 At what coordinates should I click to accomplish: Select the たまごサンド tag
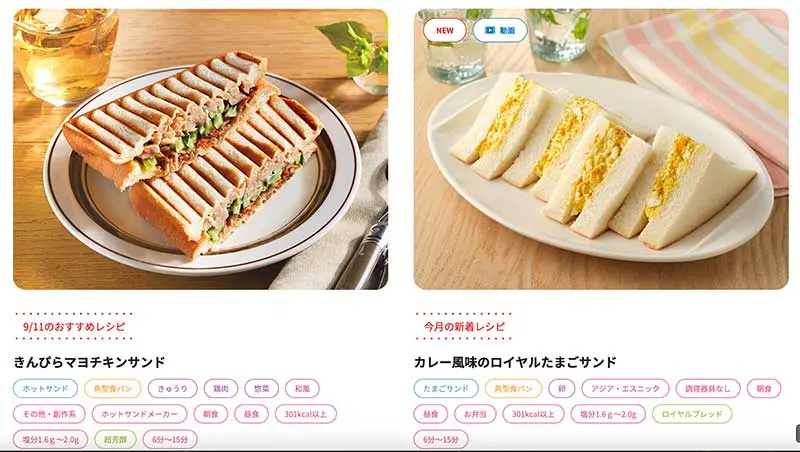pyautogui.click(x=446, y=388)
